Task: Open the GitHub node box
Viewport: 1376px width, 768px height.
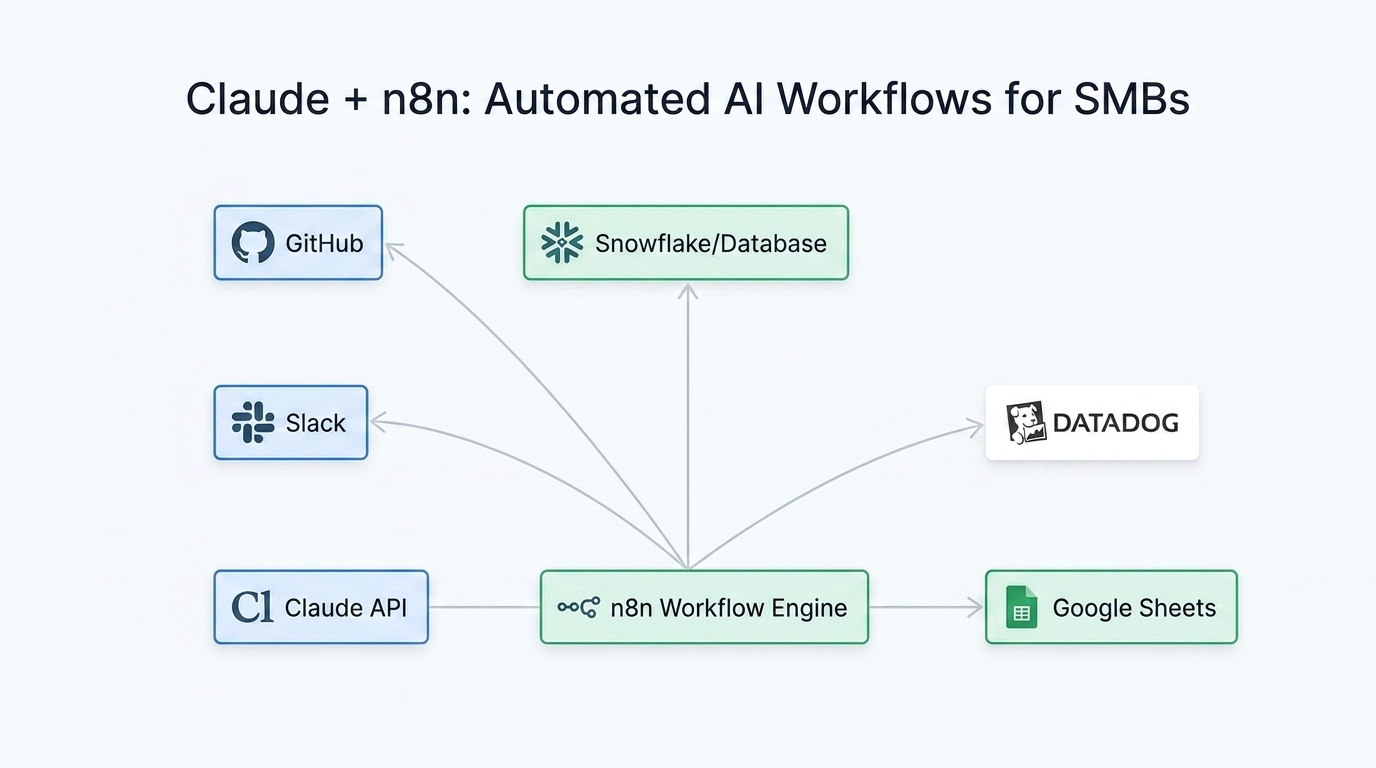Action: point(298,242)
